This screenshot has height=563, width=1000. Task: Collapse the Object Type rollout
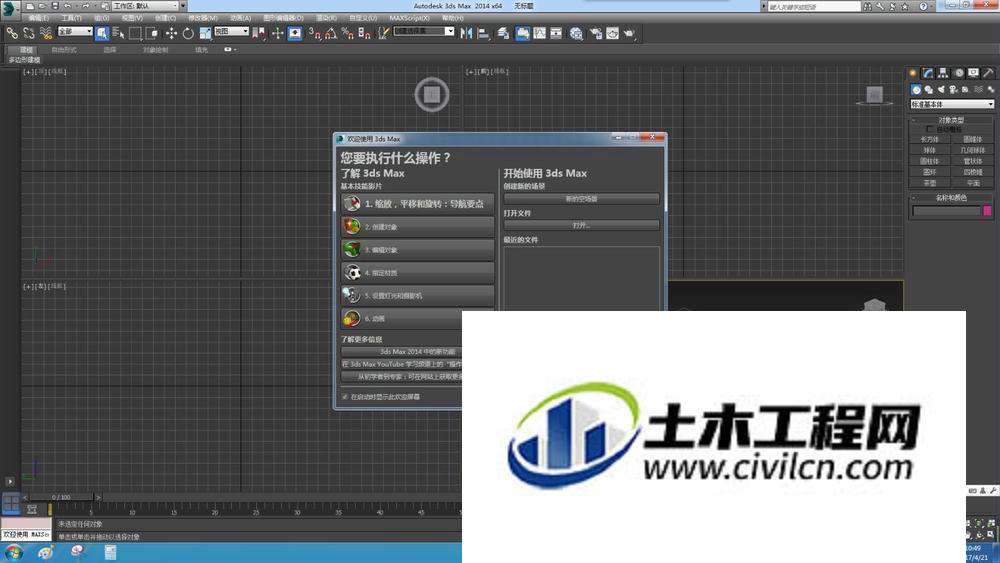(x=950, y=120)
